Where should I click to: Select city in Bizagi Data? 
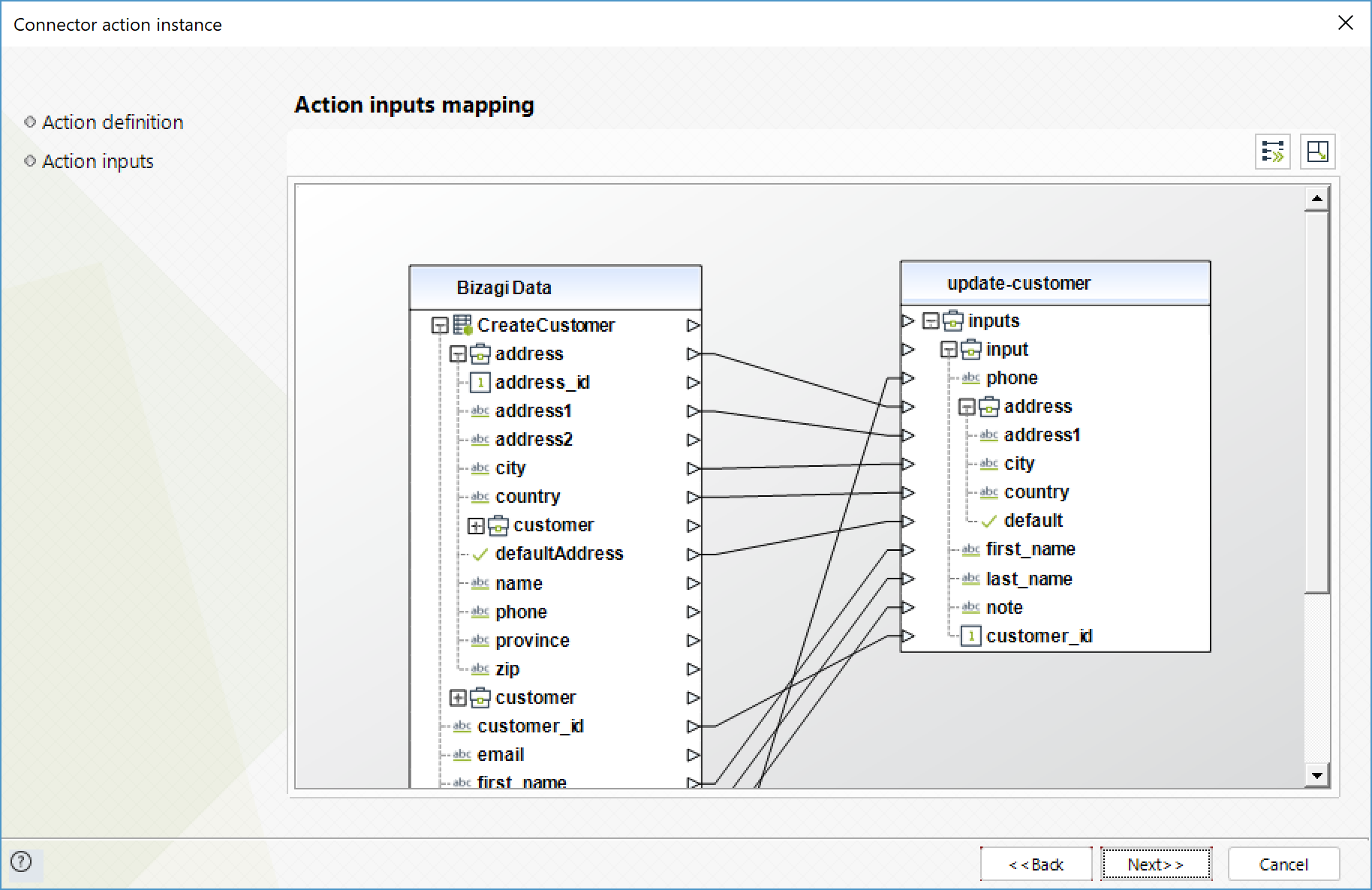(510, 468)
